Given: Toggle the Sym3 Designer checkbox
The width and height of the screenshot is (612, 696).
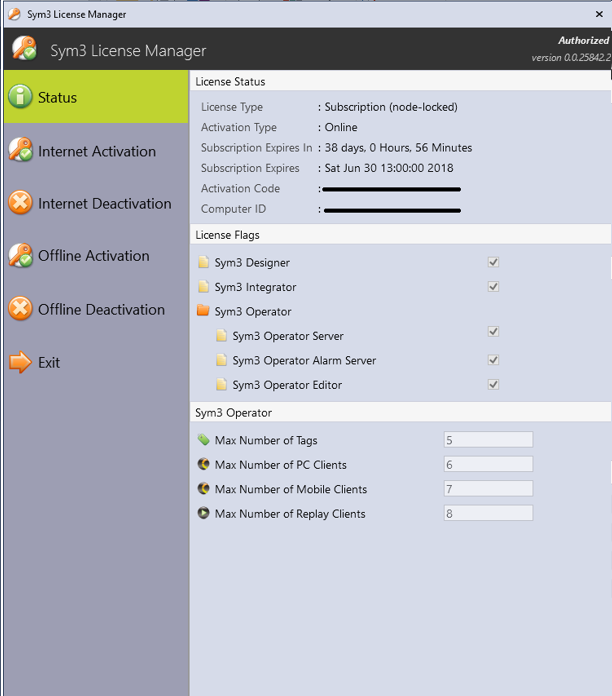Looking at the screenshot, I should click(493, 262).
